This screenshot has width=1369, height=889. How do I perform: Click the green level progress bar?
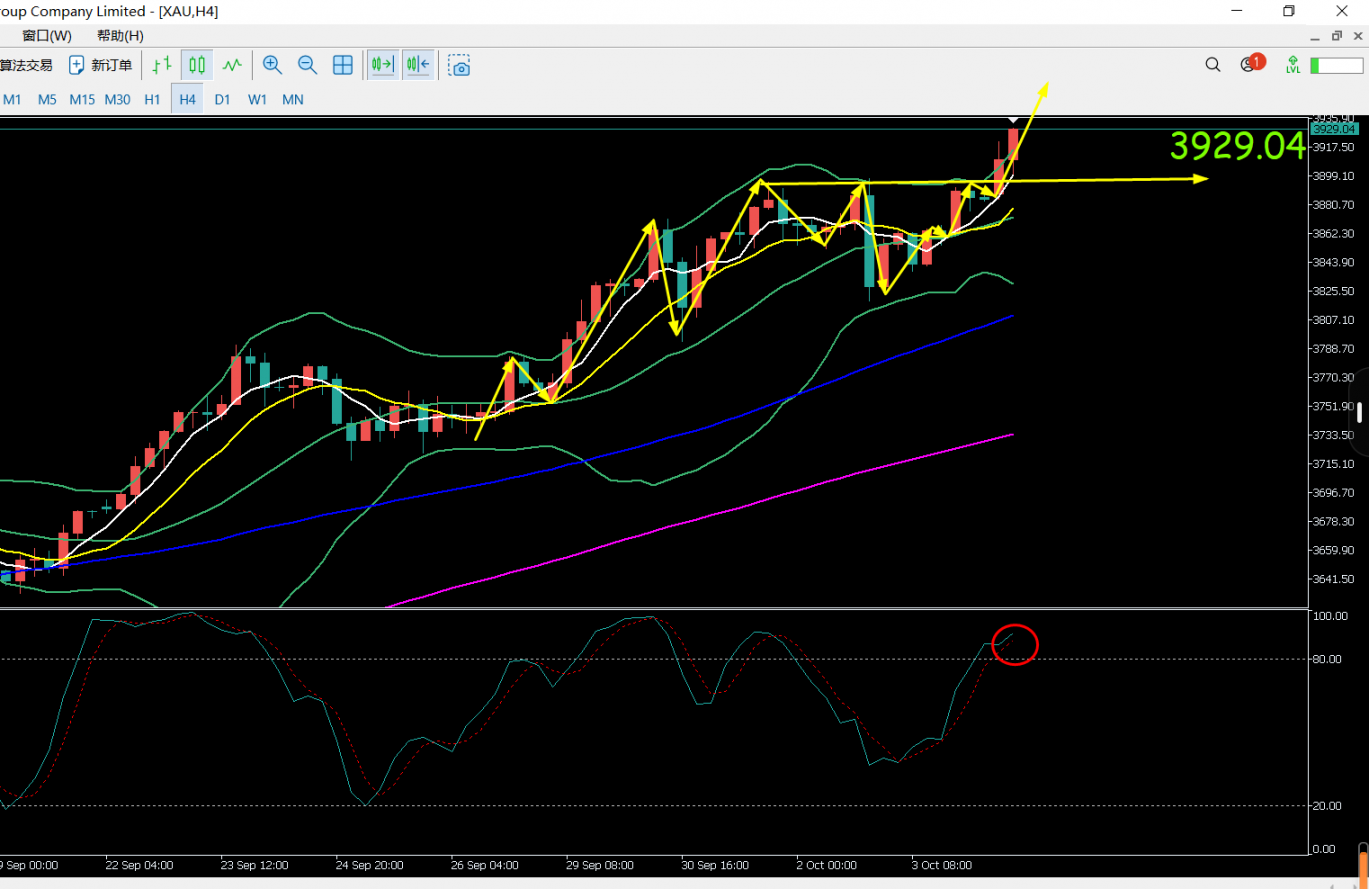(x=1336, y=65)
